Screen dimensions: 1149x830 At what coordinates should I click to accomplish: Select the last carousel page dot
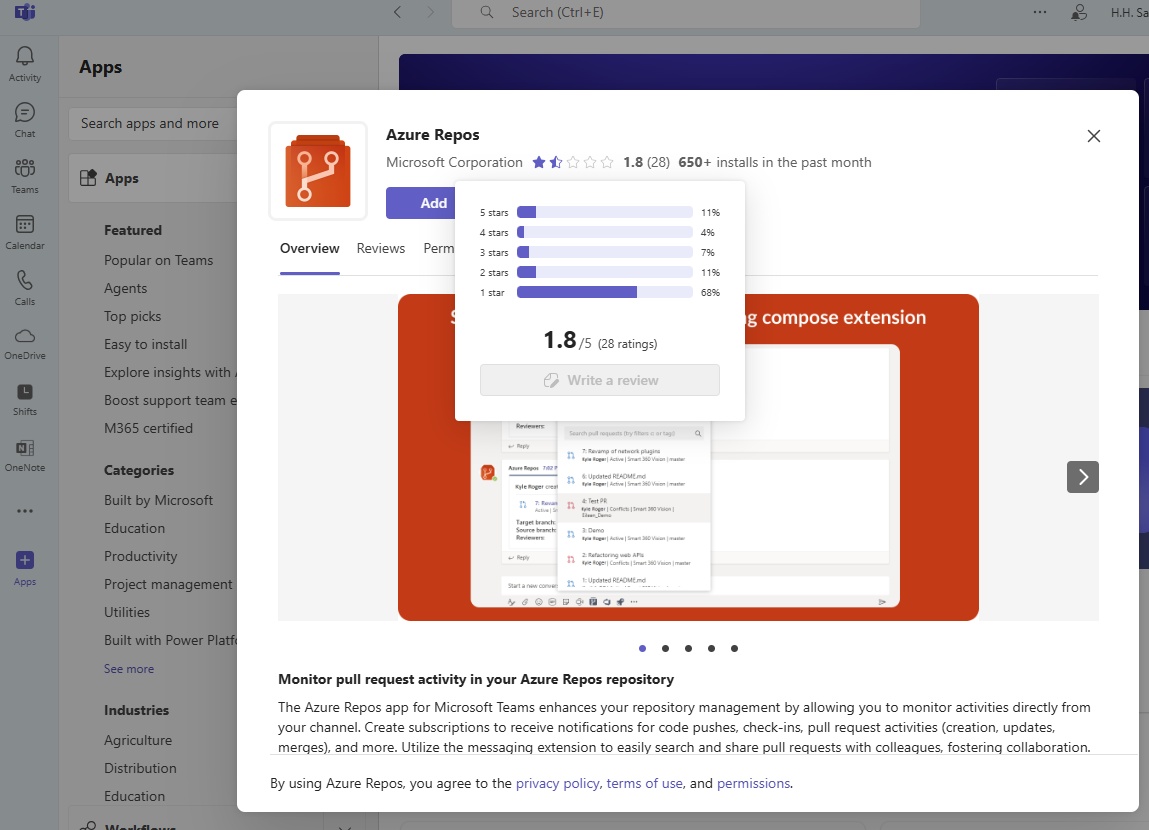pyautogui.click(x=734, y=648)
